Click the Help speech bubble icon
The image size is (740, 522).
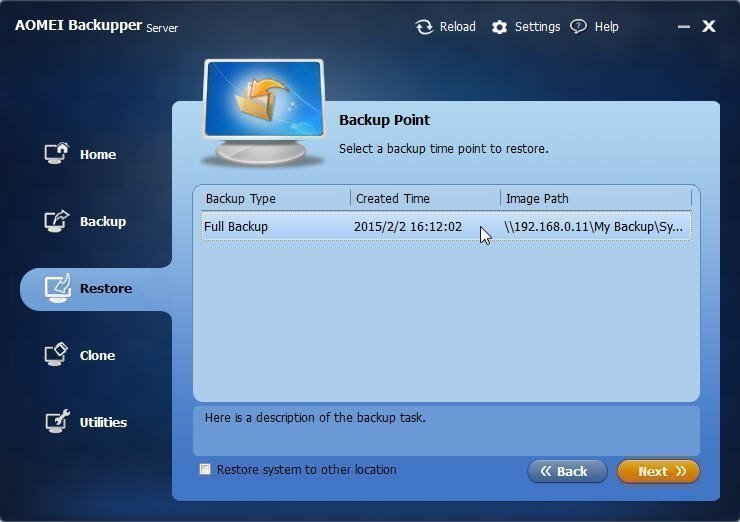point(578,26)
